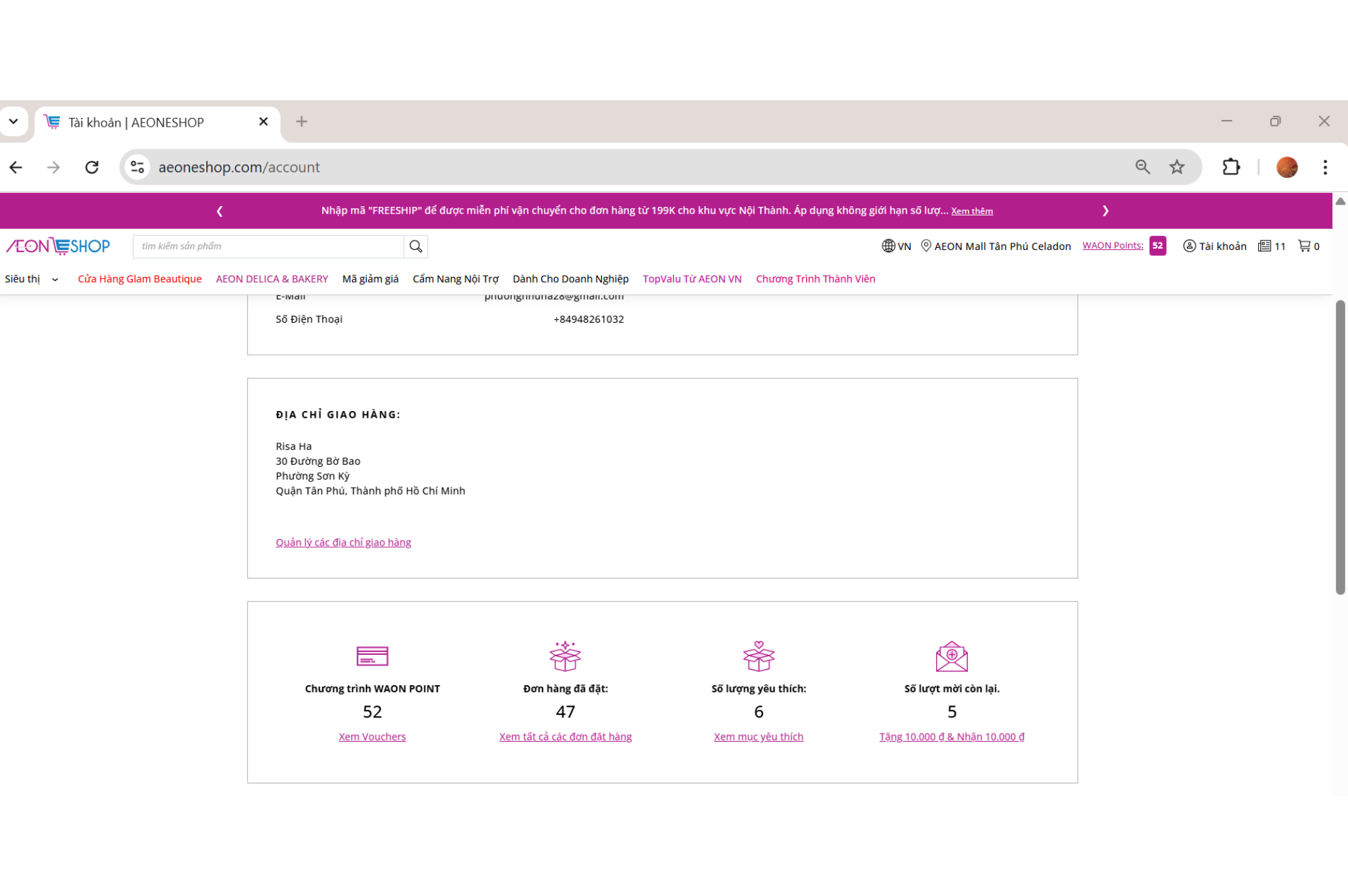Screen dimensions: 1348x896
Task: Expand the Siêu thị dropdown menu
Action: (x=31, y=279)
